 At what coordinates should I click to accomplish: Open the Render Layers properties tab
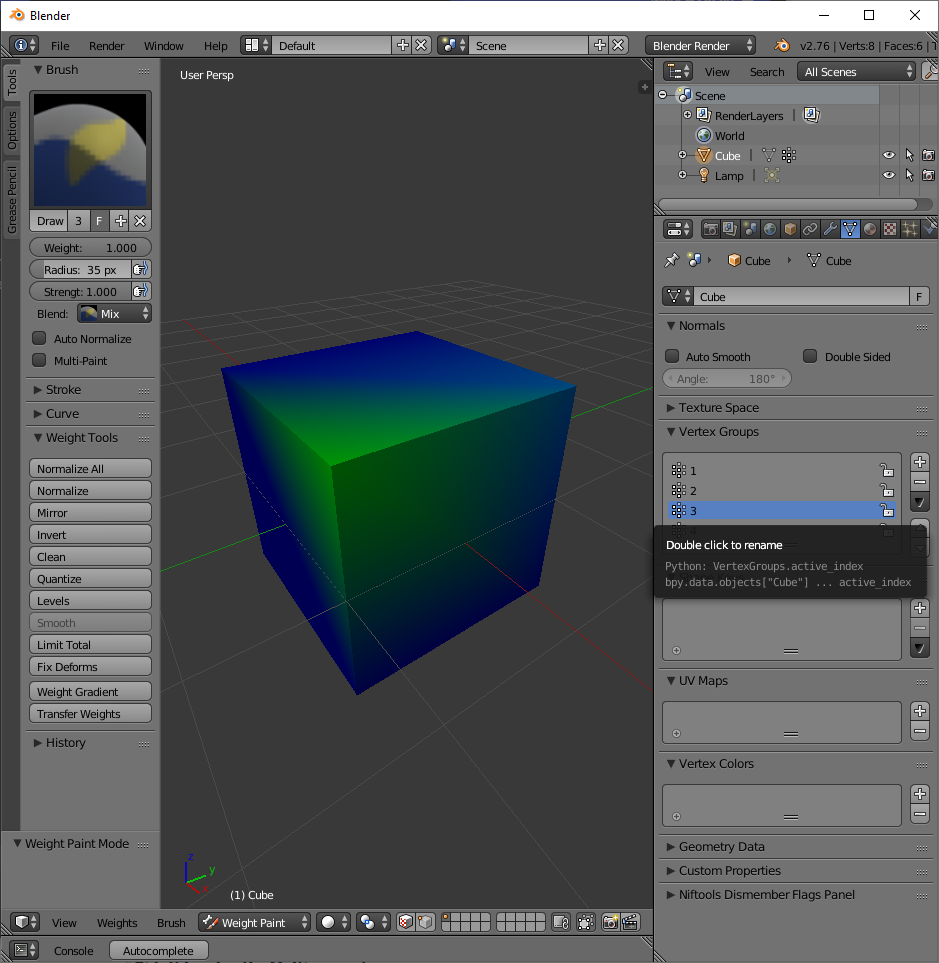click(x=730, y=229)
